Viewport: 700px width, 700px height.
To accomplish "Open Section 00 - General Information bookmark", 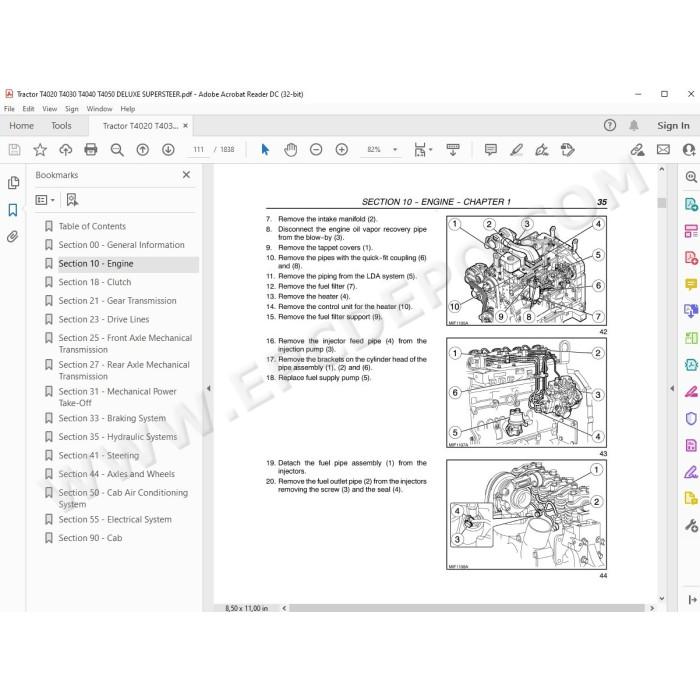I will click(121, 245).
